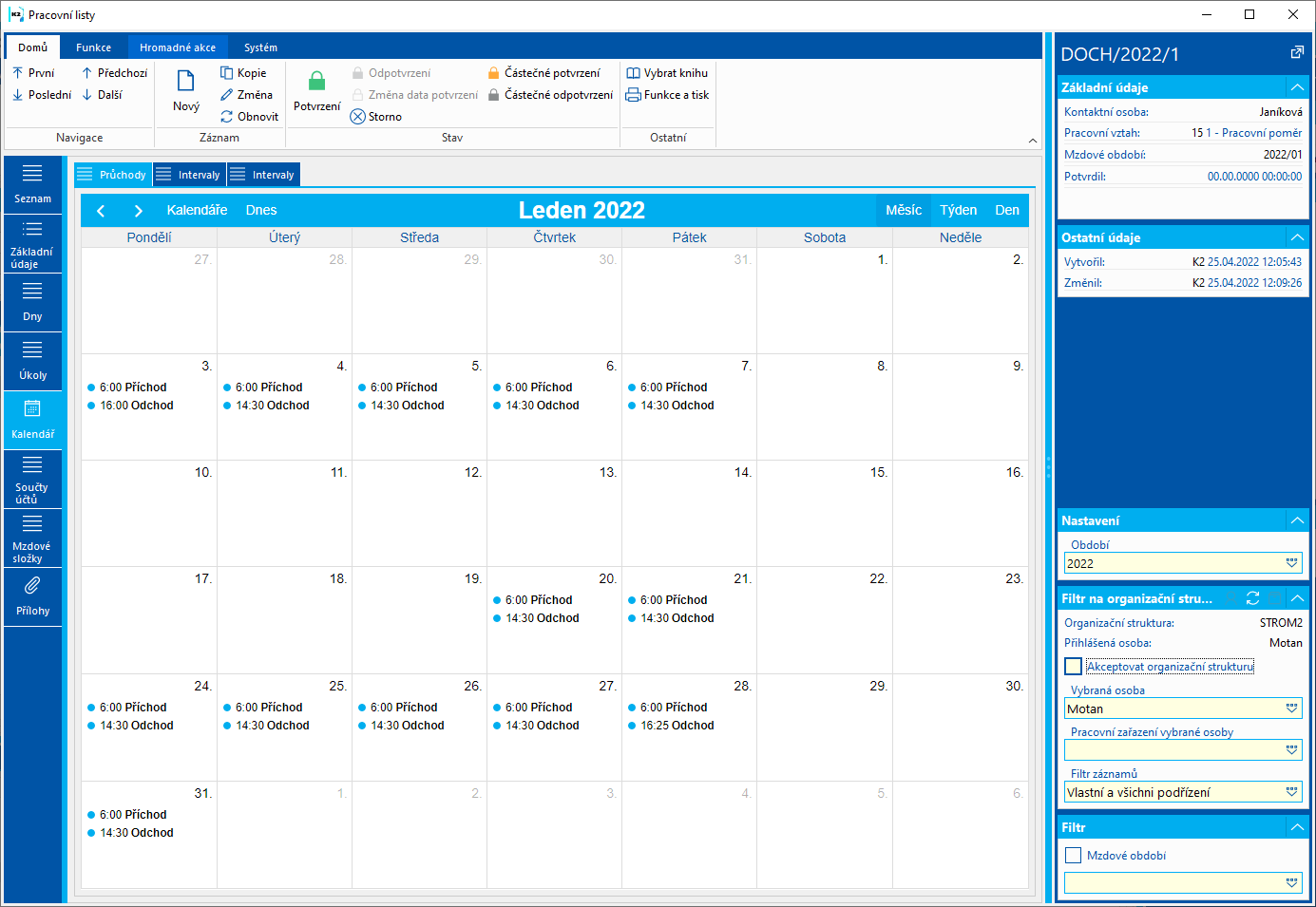Go to previous record (Předchozí)
The height and width of the screenshot is (907, 1316).
point(114,73)
